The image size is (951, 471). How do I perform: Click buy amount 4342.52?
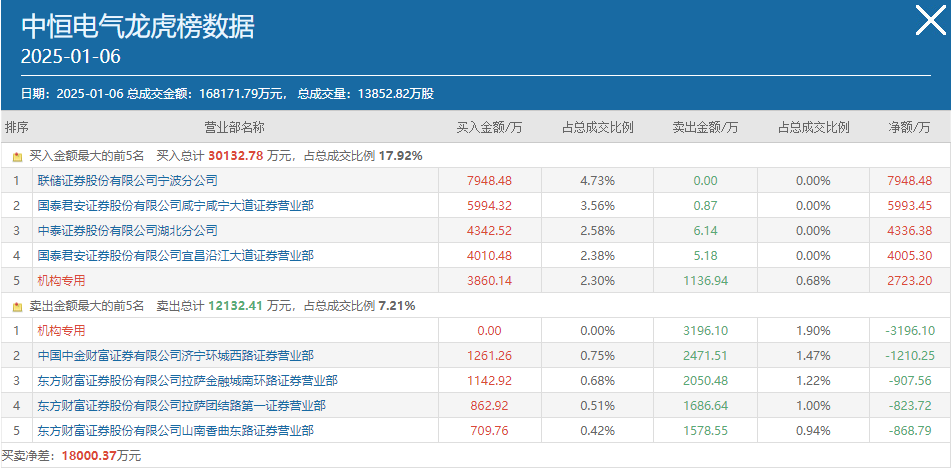point(489,231)
